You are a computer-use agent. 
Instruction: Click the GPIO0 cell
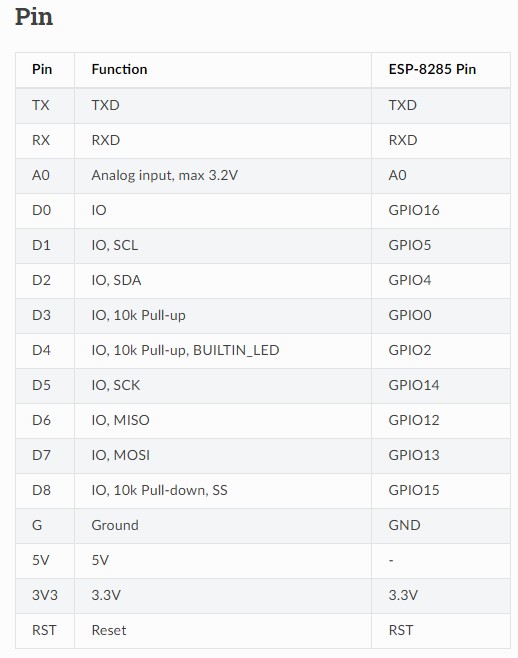441,316
